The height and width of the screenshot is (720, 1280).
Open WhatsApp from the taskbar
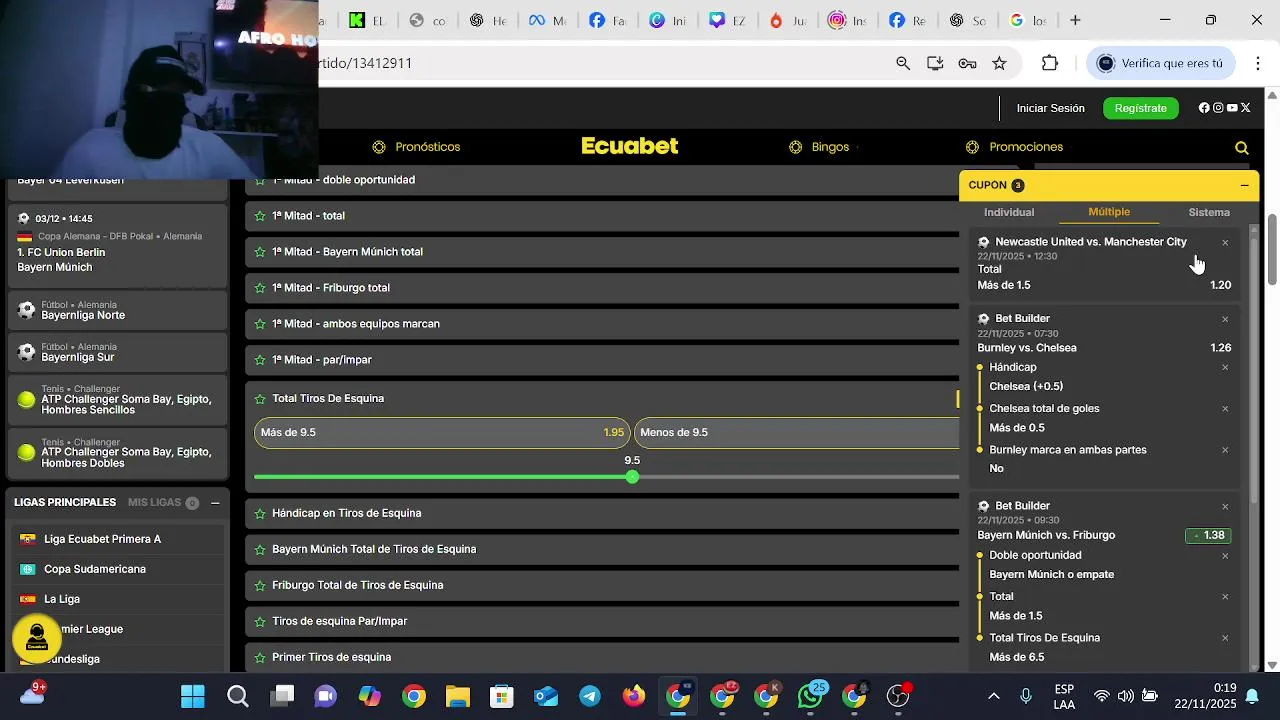pos(810,696)
